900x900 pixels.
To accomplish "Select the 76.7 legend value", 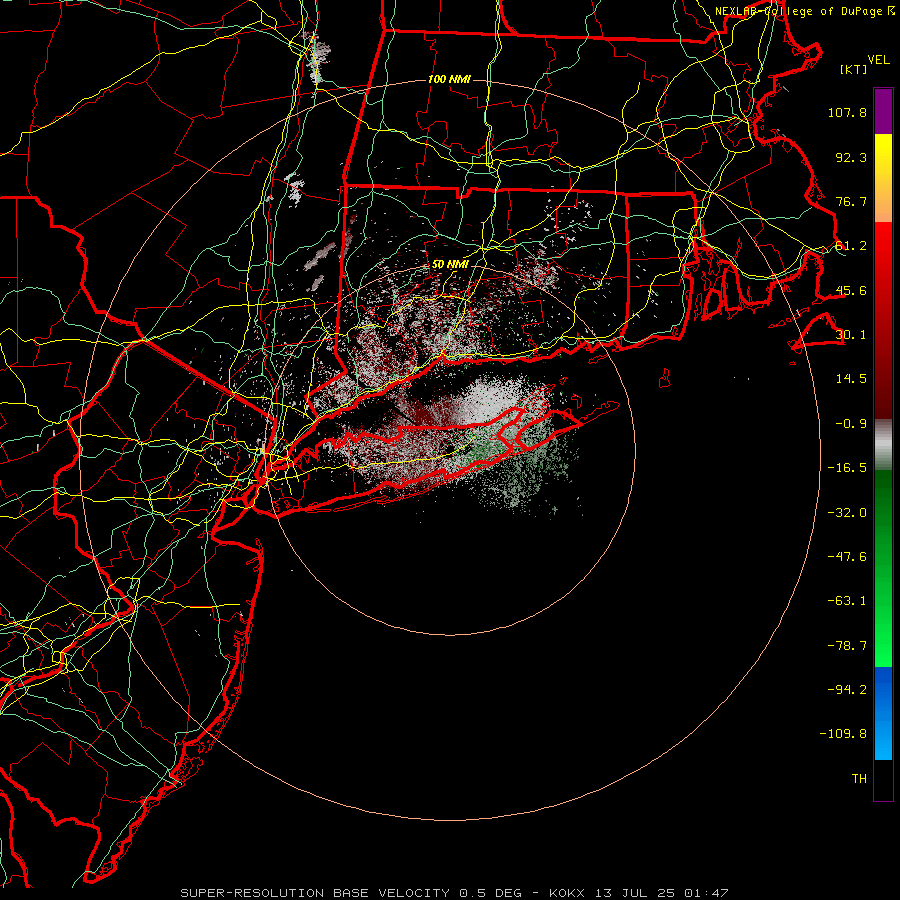I will 851,201.
